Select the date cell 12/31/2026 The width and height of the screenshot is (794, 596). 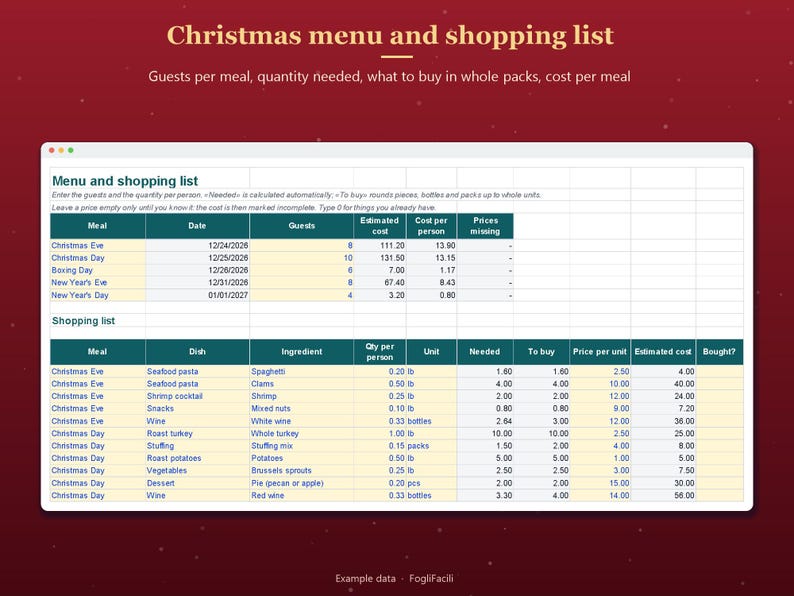click(x=197, y=283)
